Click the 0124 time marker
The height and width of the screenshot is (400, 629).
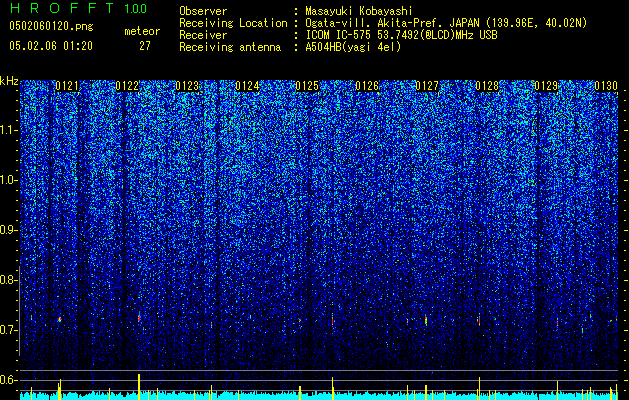[247, 86]
